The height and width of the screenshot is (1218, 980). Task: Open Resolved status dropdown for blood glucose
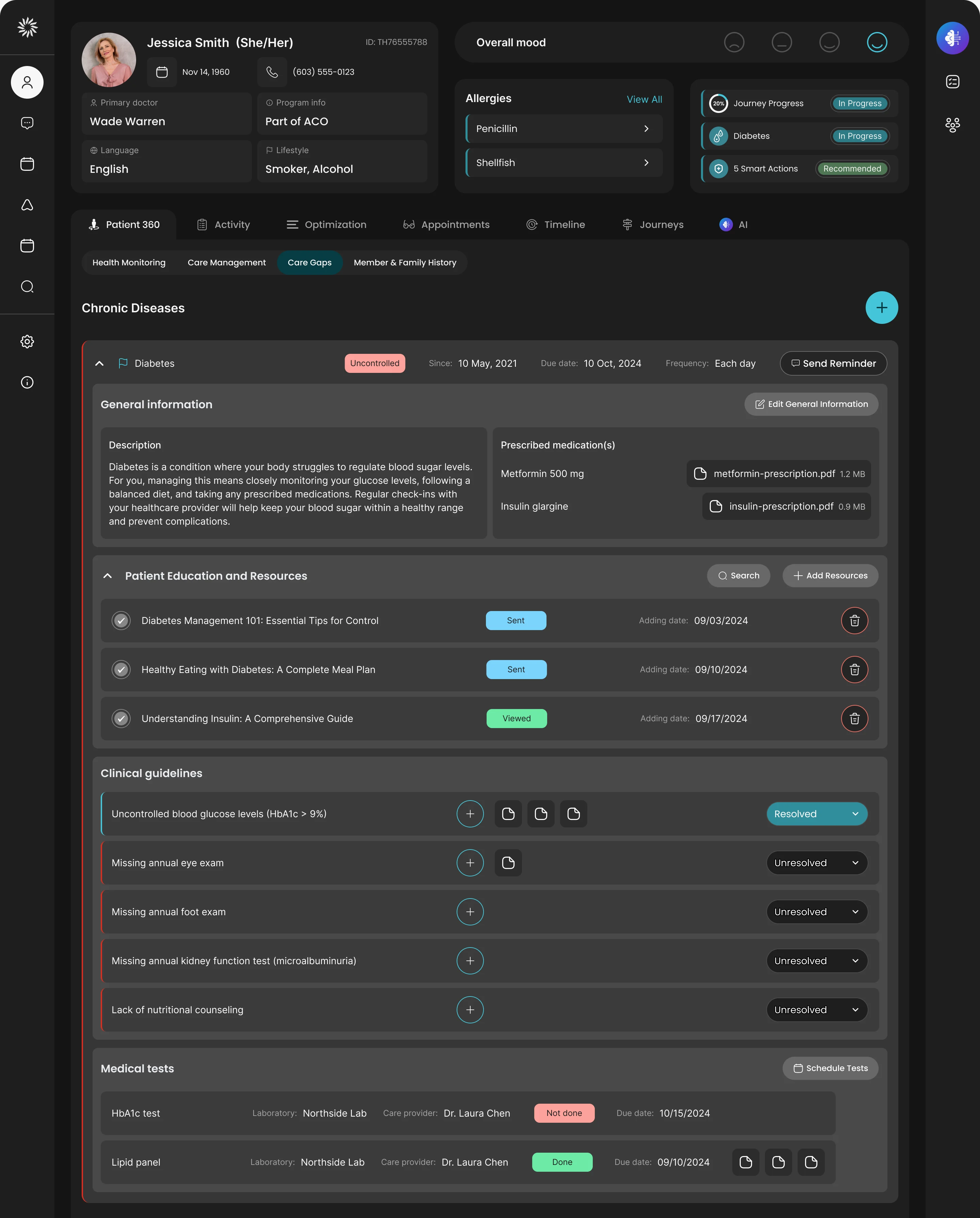tap(817, 813)
